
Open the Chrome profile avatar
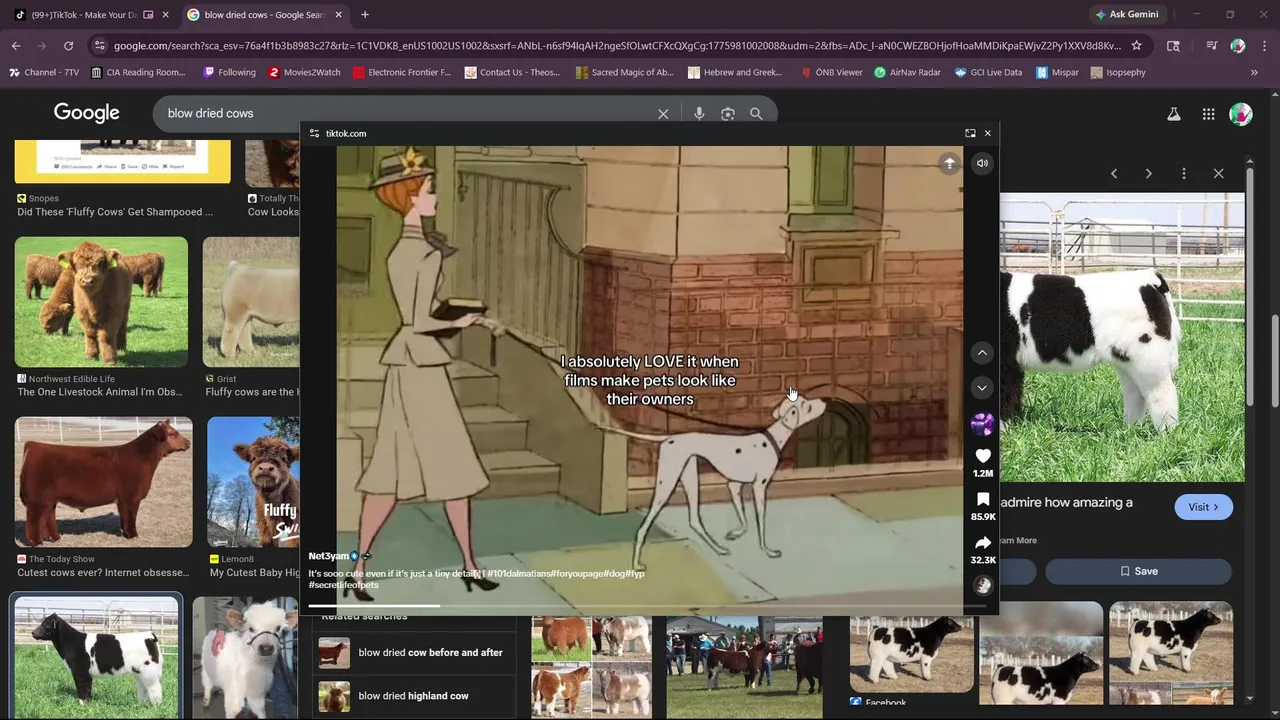(x=1238, y=46)
